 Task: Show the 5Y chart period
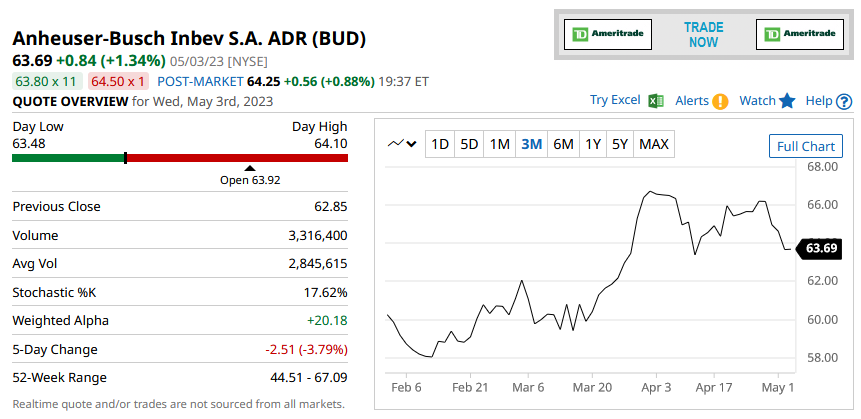pos(620,144)
